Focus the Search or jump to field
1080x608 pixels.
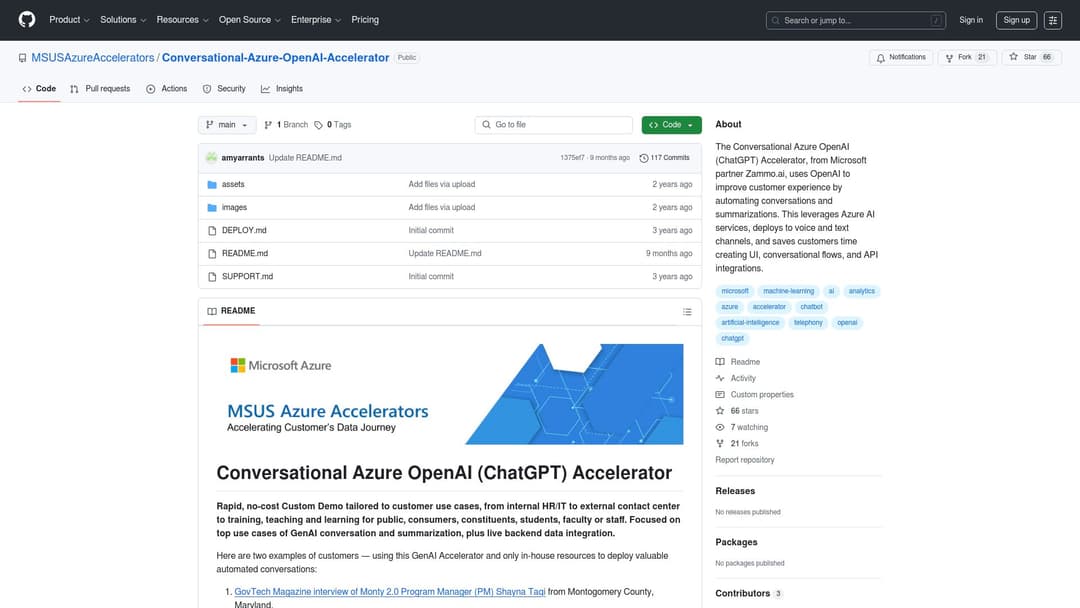coord(855,20)
